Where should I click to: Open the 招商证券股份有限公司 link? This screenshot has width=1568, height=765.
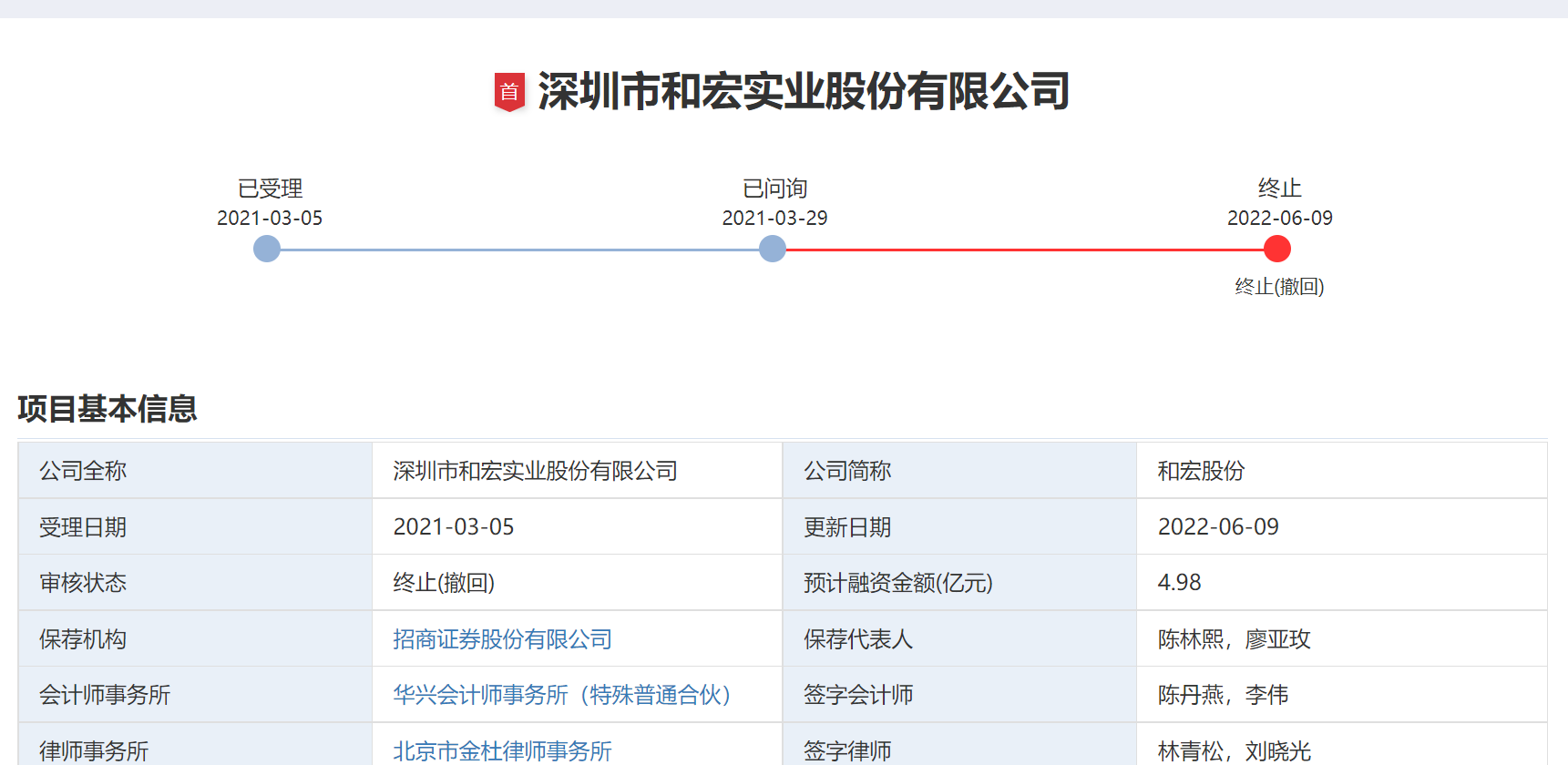pos(502,639)
